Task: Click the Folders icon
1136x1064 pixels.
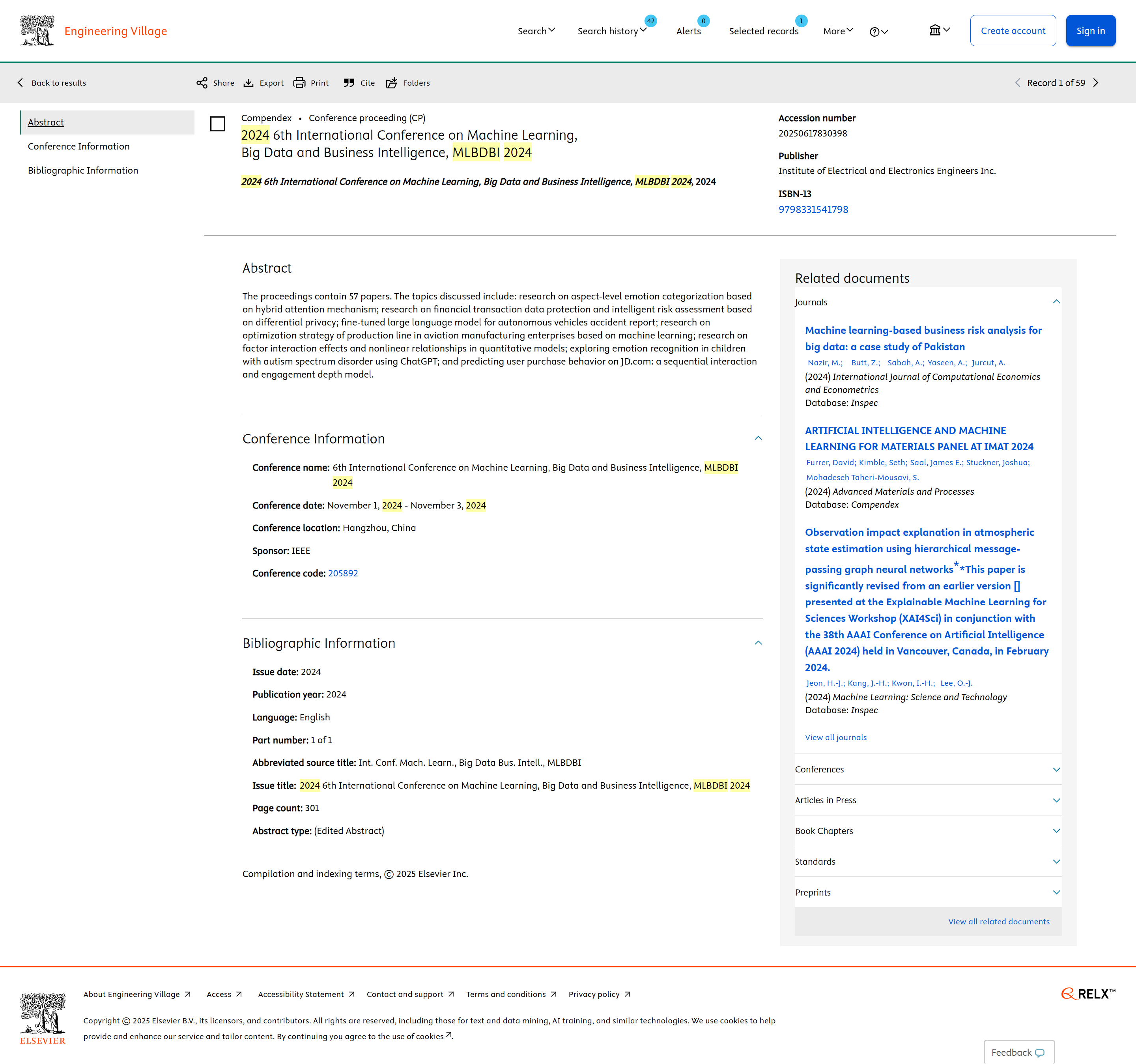Action: point(391,83)
